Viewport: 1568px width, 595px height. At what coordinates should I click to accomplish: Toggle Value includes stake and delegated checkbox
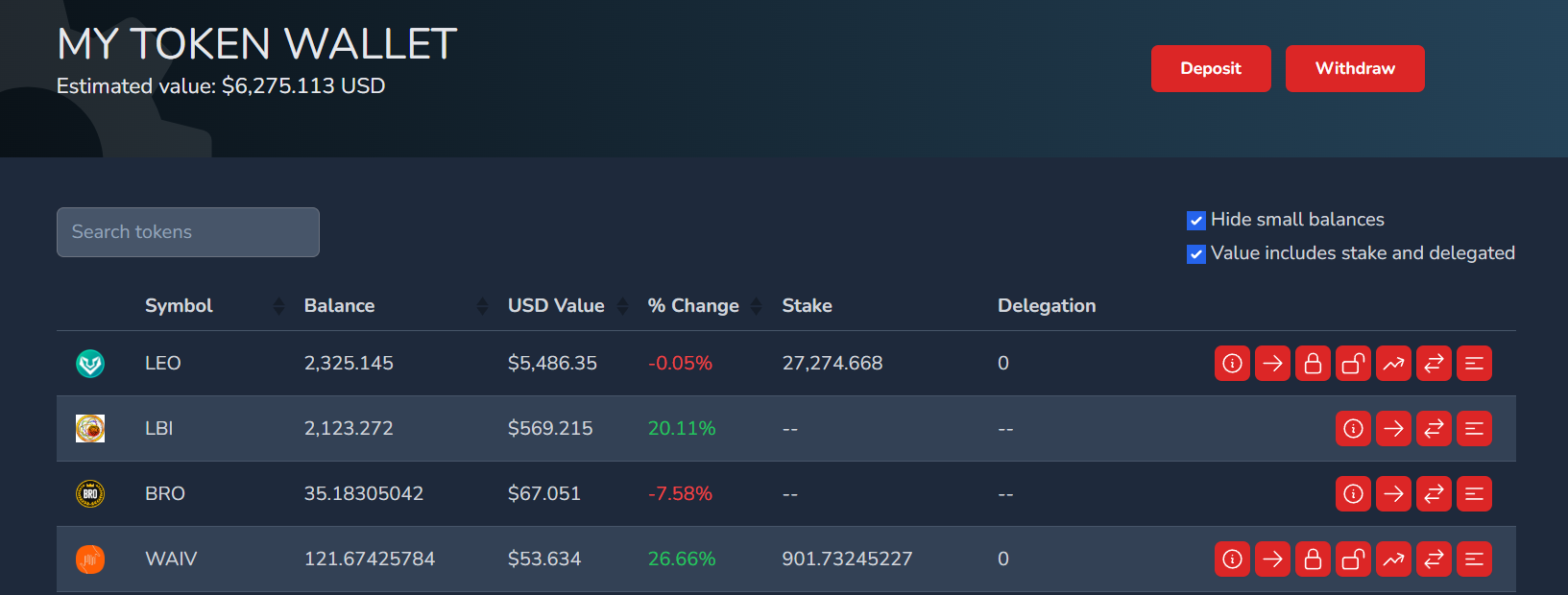pyautogui.click(x=1196, y=254)
